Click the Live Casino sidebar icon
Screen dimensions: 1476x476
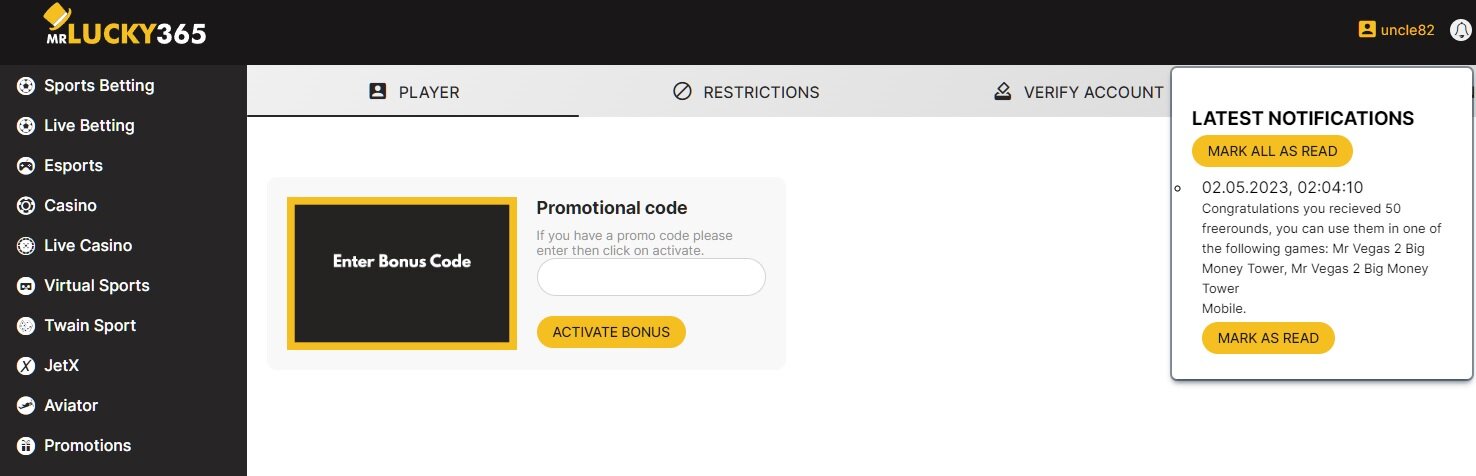[x=26, y=246]
